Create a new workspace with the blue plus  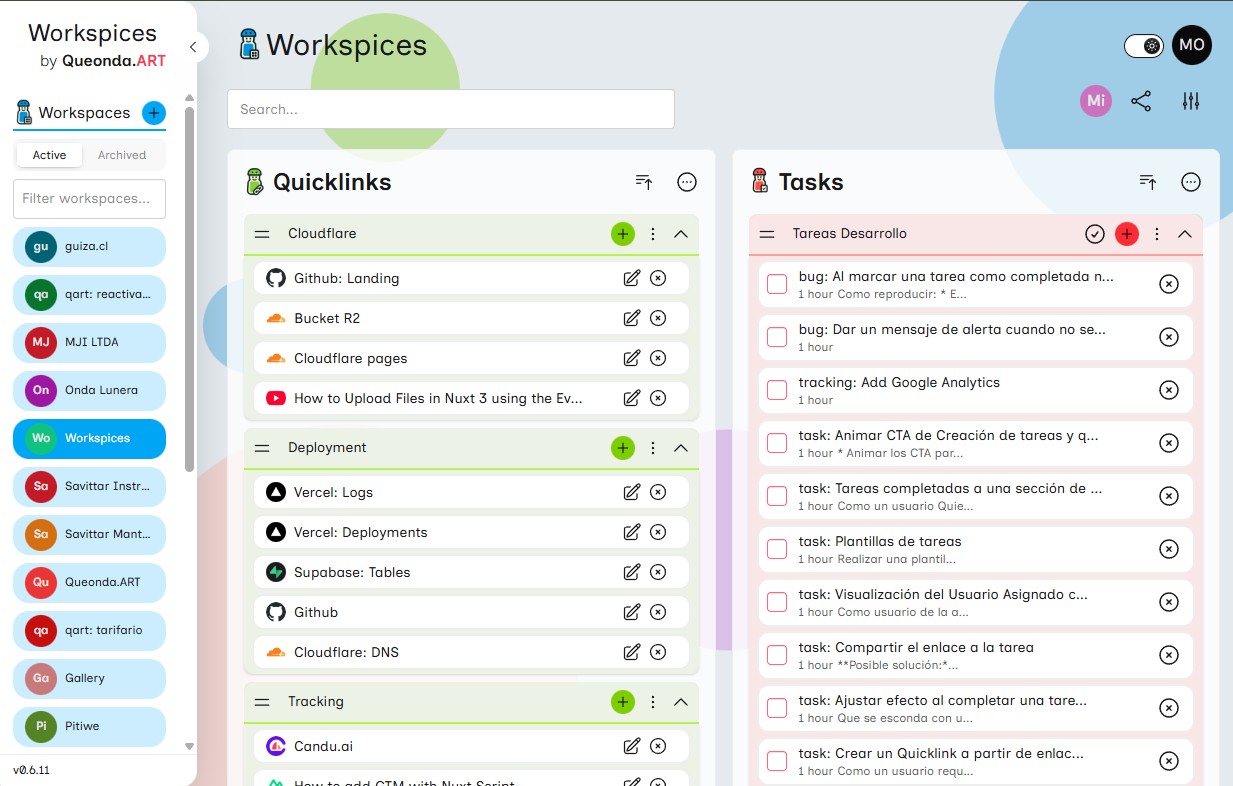(x=153, y=113)
